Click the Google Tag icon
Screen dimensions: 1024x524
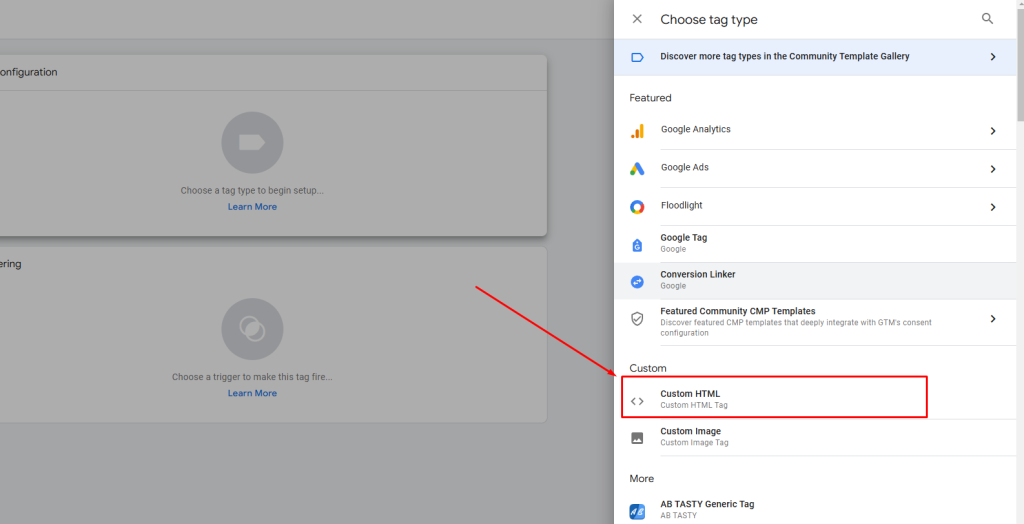(x=637, y=245)
